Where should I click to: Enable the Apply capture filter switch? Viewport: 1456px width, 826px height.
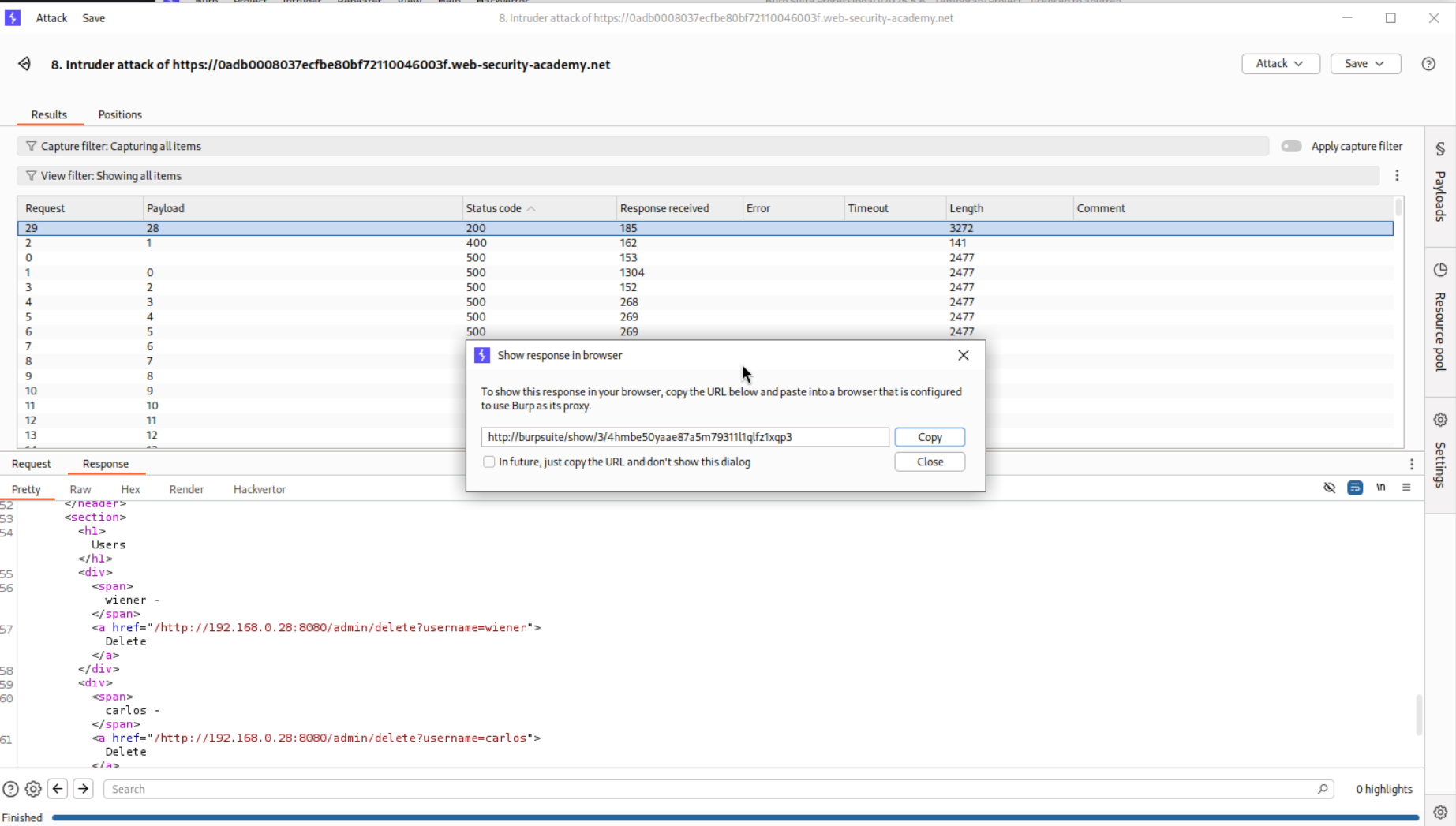(1291, 146)
